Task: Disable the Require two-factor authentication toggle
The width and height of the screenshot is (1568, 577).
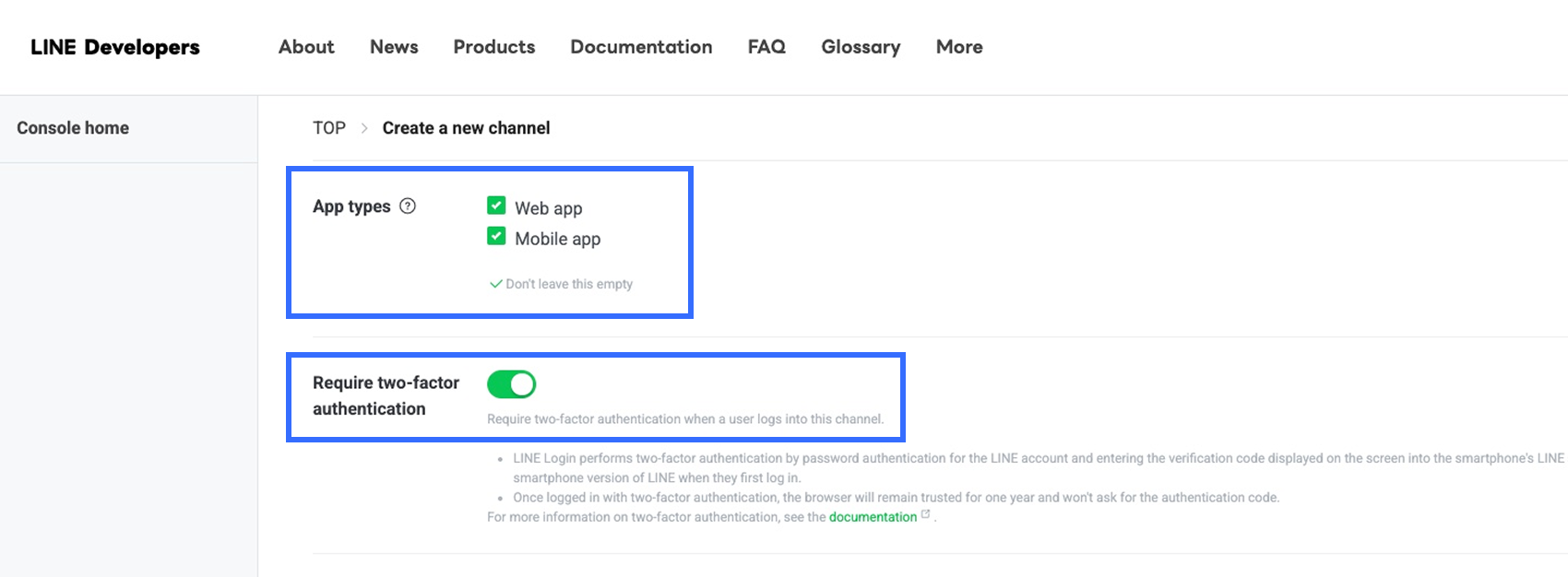Action: tap(512, 384)
